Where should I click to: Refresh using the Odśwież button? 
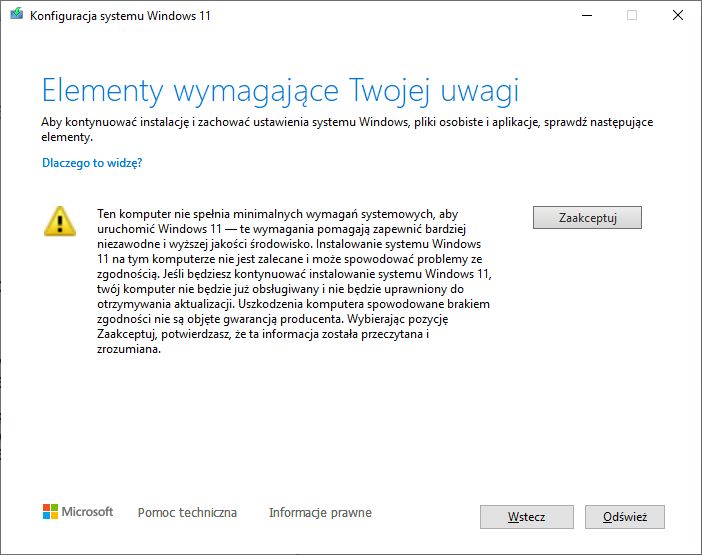pos(625,517)
